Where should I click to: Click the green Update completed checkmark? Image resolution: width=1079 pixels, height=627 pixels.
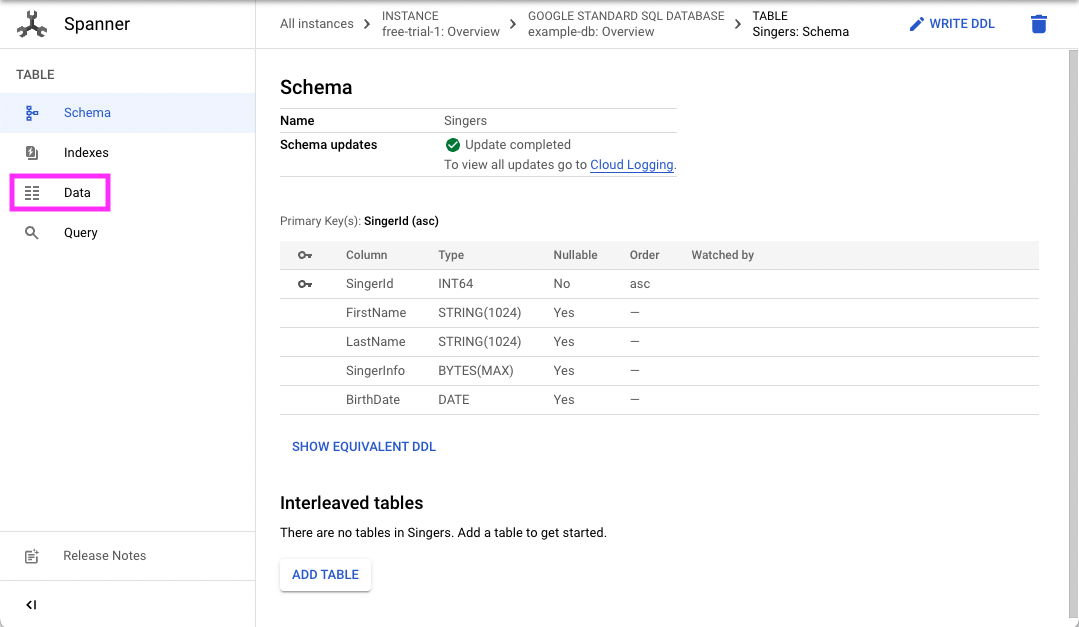tap(452, 144)
